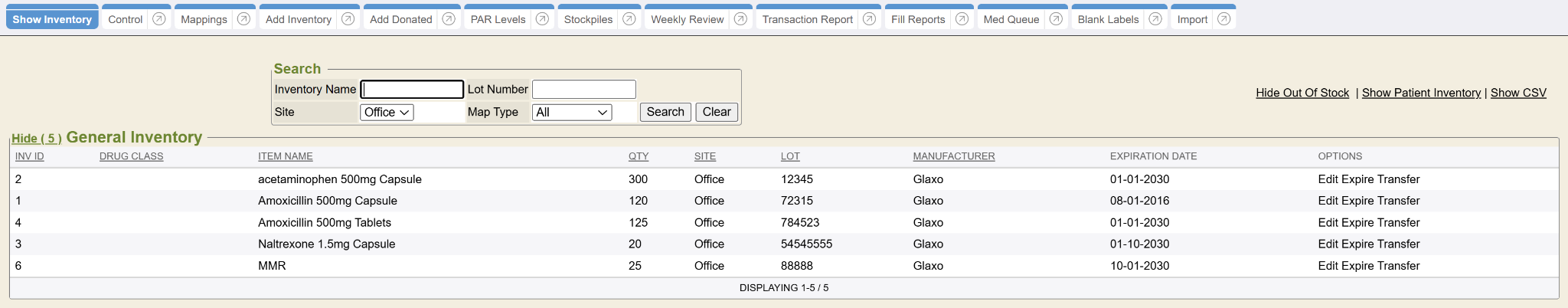Click Show CSV link

pyautogui.click(x=1518, y=93)
